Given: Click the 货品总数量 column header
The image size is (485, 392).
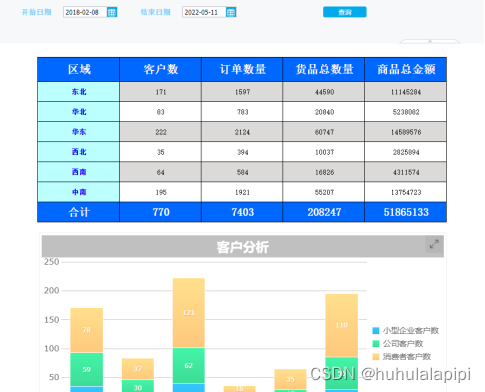Looking at the screenshot, I should click(x=324, y=69).
